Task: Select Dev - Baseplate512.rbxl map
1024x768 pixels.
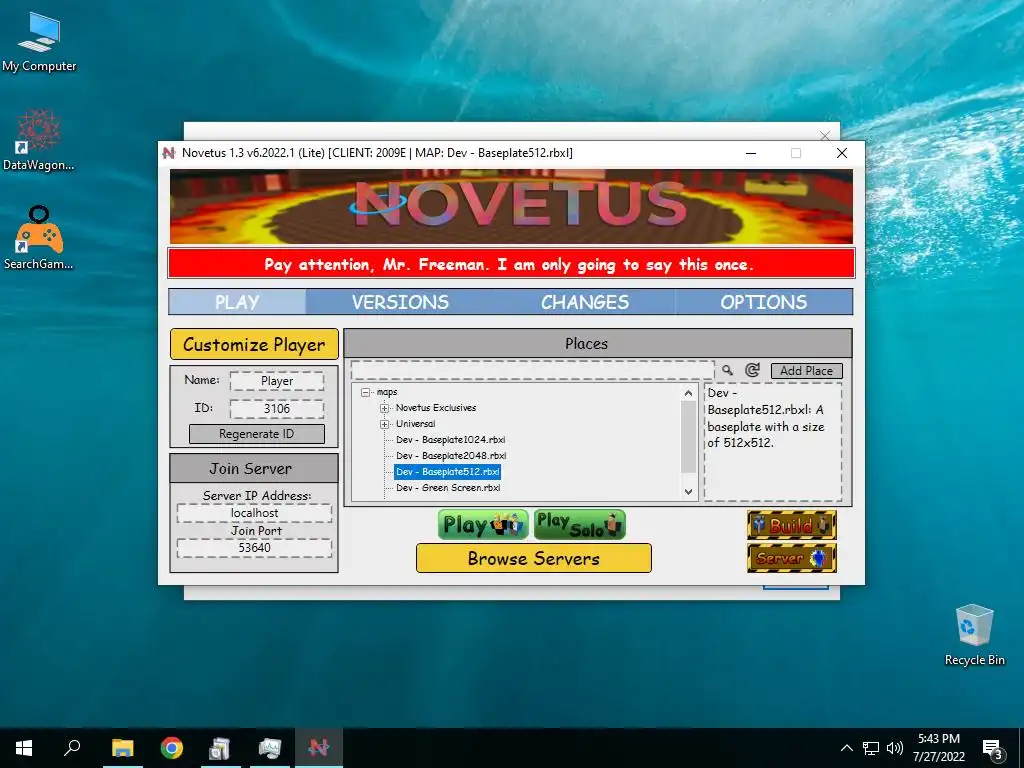Action: pos(447,472)
